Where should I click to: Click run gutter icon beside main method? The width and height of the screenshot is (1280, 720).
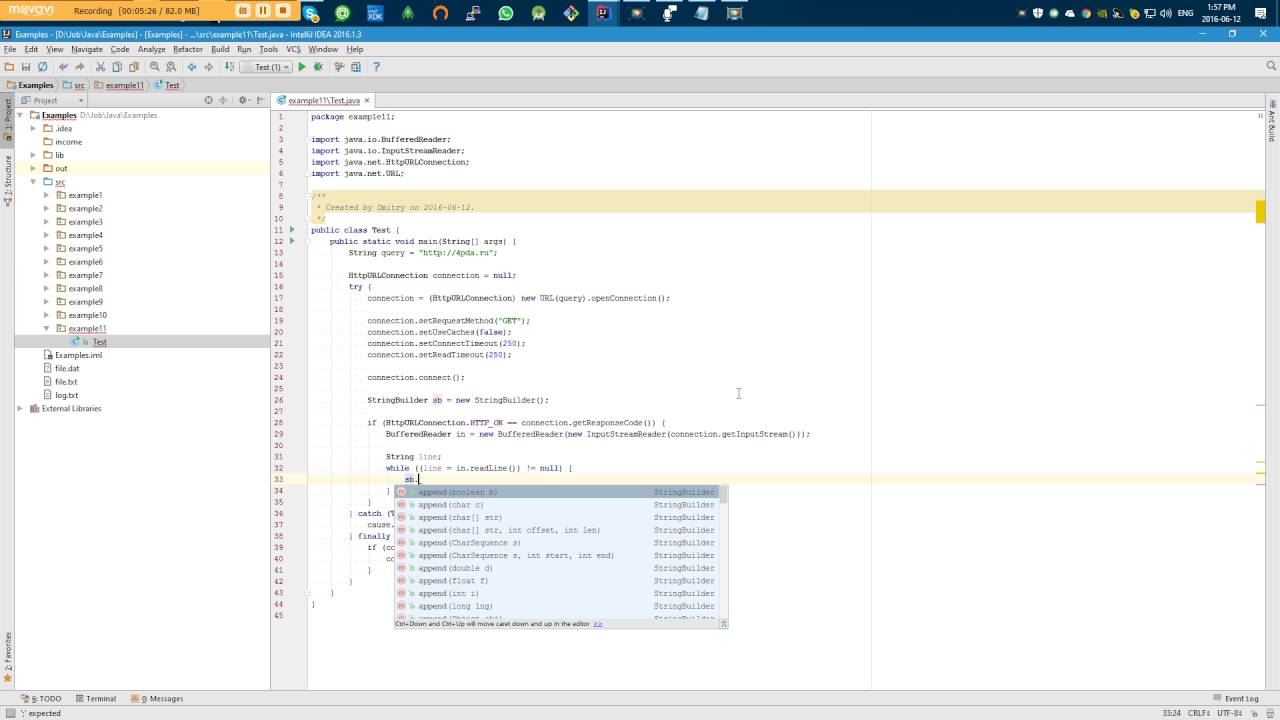click(292, 241)
